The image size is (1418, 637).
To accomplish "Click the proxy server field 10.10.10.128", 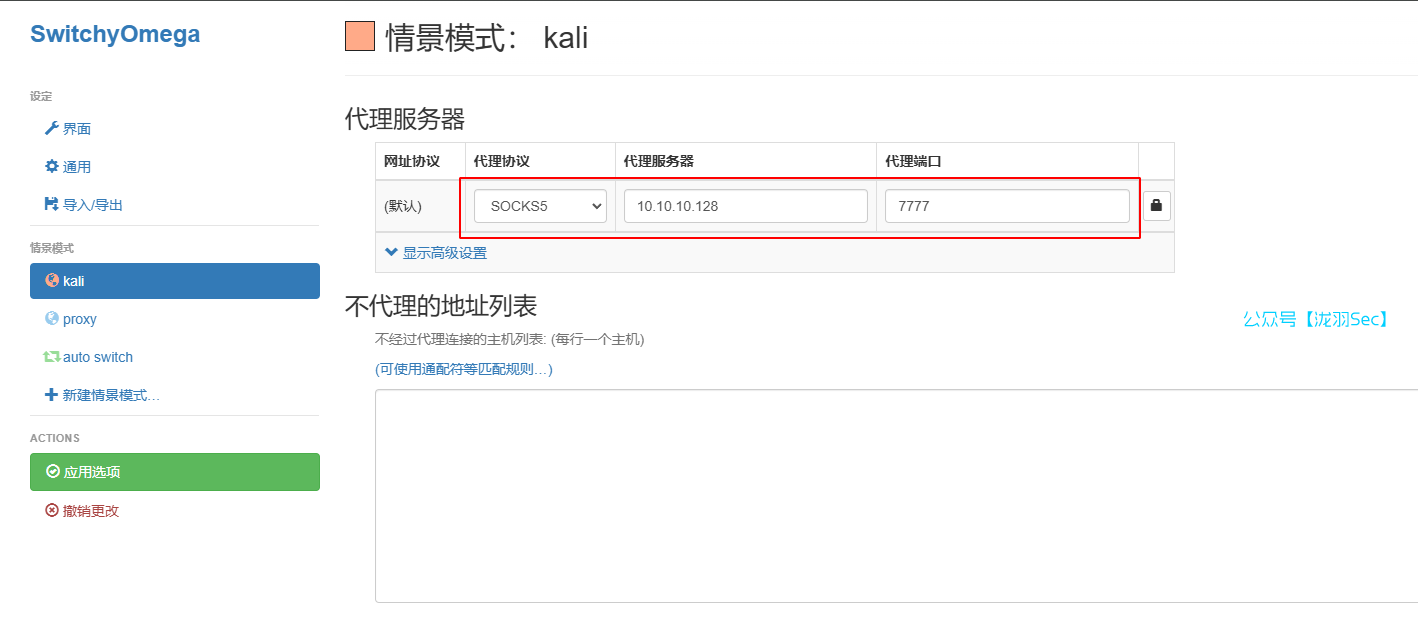I will (x=745, y=206).
